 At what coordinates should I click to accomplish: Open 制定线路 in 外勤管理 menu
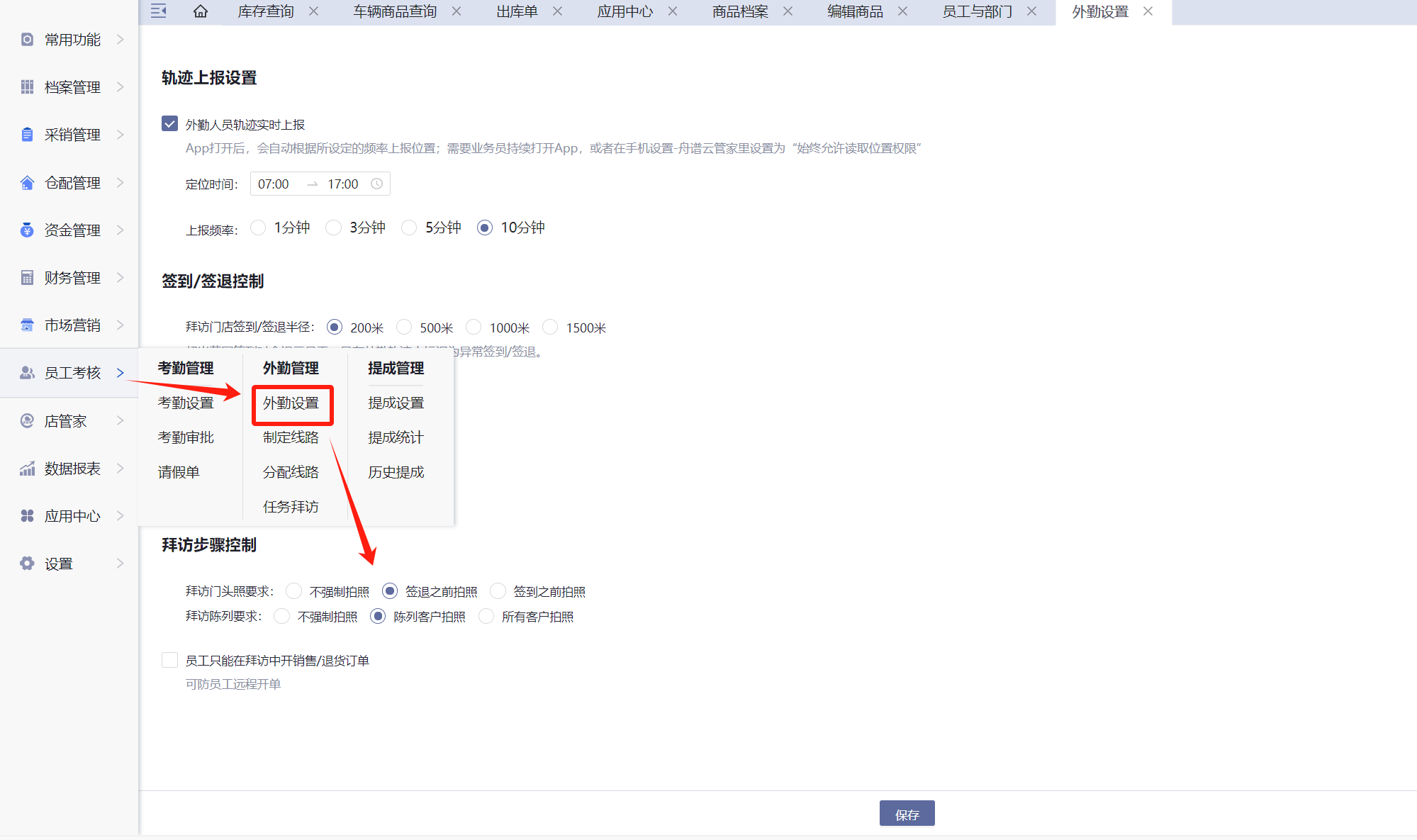coord(291,437)
